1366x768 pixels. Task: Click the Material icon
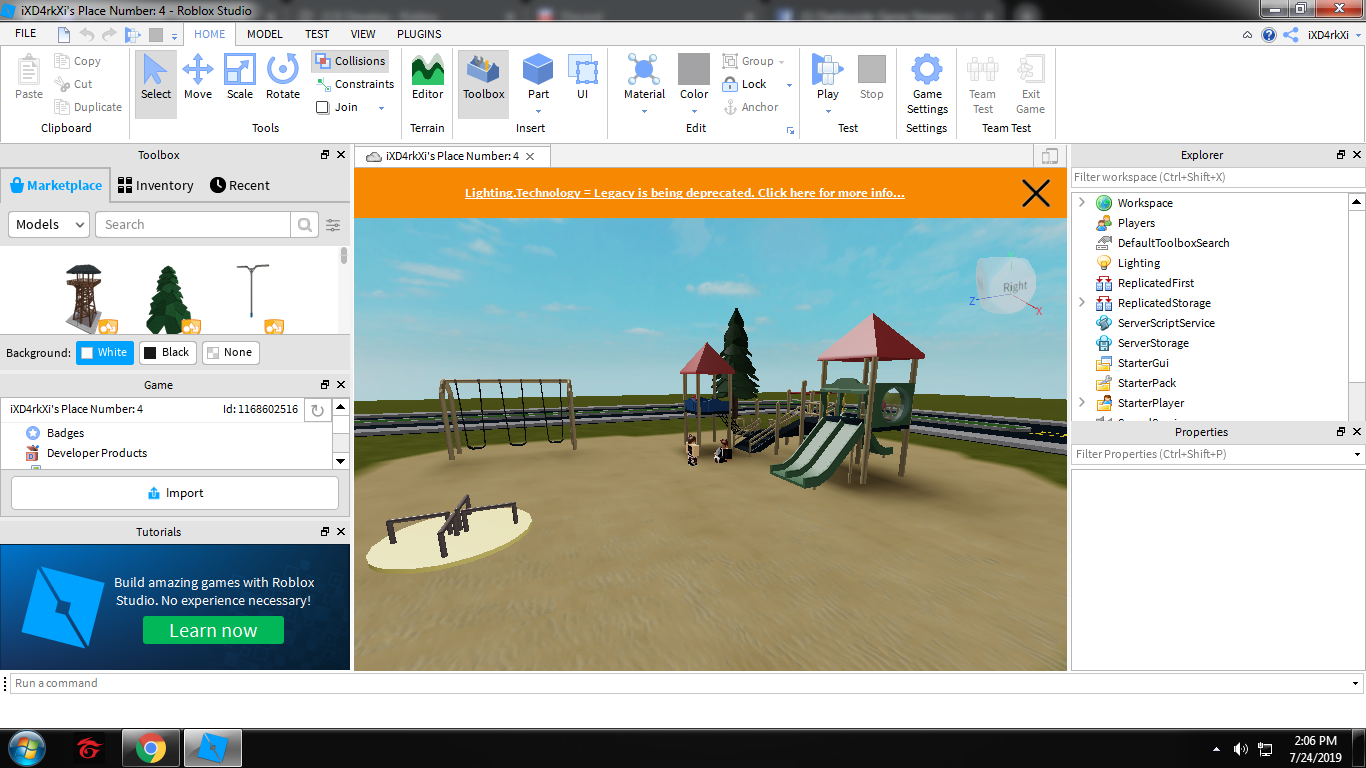coord(644,70)
